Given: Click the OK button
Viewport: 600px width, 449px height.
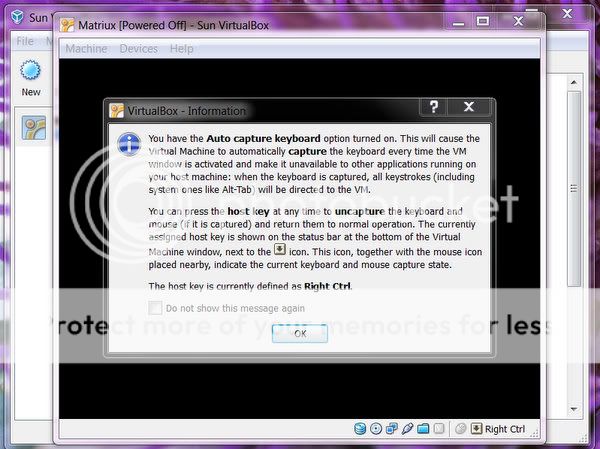Looking at the screenshot, I should (x=300, y=333).
